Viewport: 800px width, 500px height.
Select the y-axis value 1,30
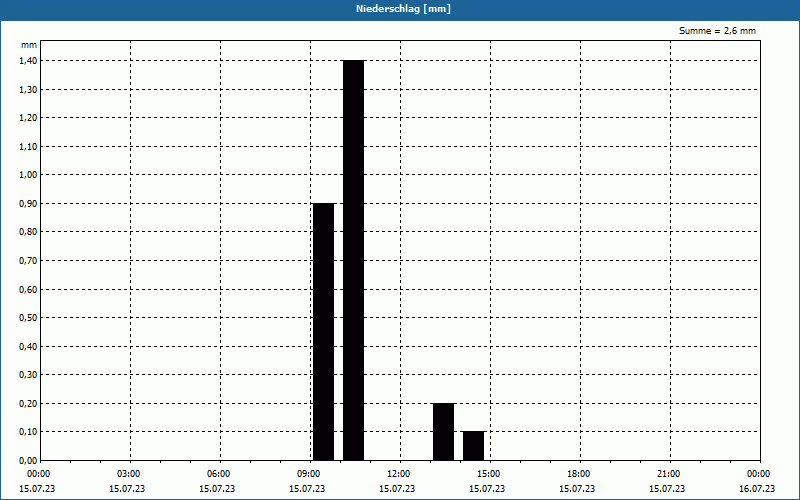28,89
